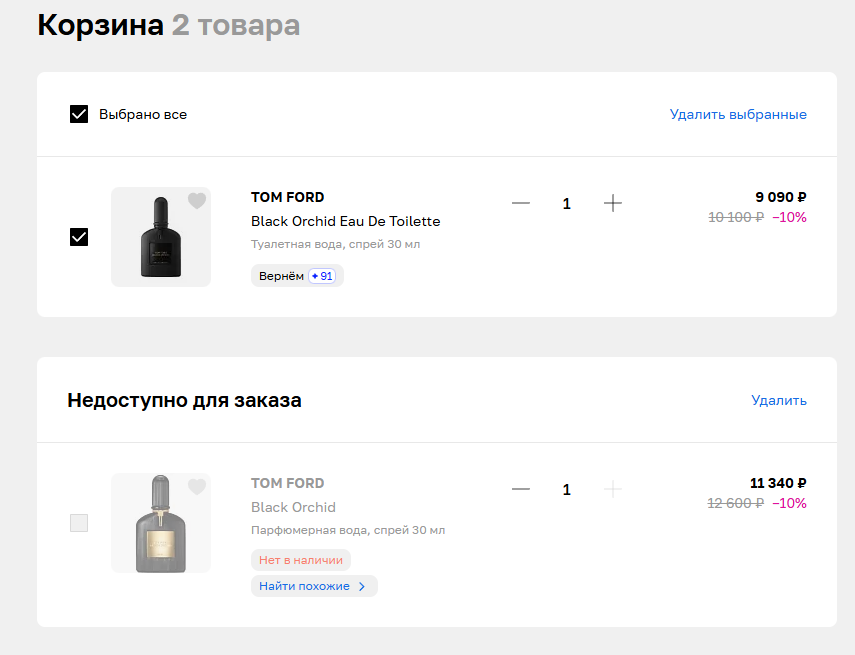The height and width of the screenshot is (655, 855).
Task: Click the 'Корзина 2 товара' heading
Action: coord(168,25)
